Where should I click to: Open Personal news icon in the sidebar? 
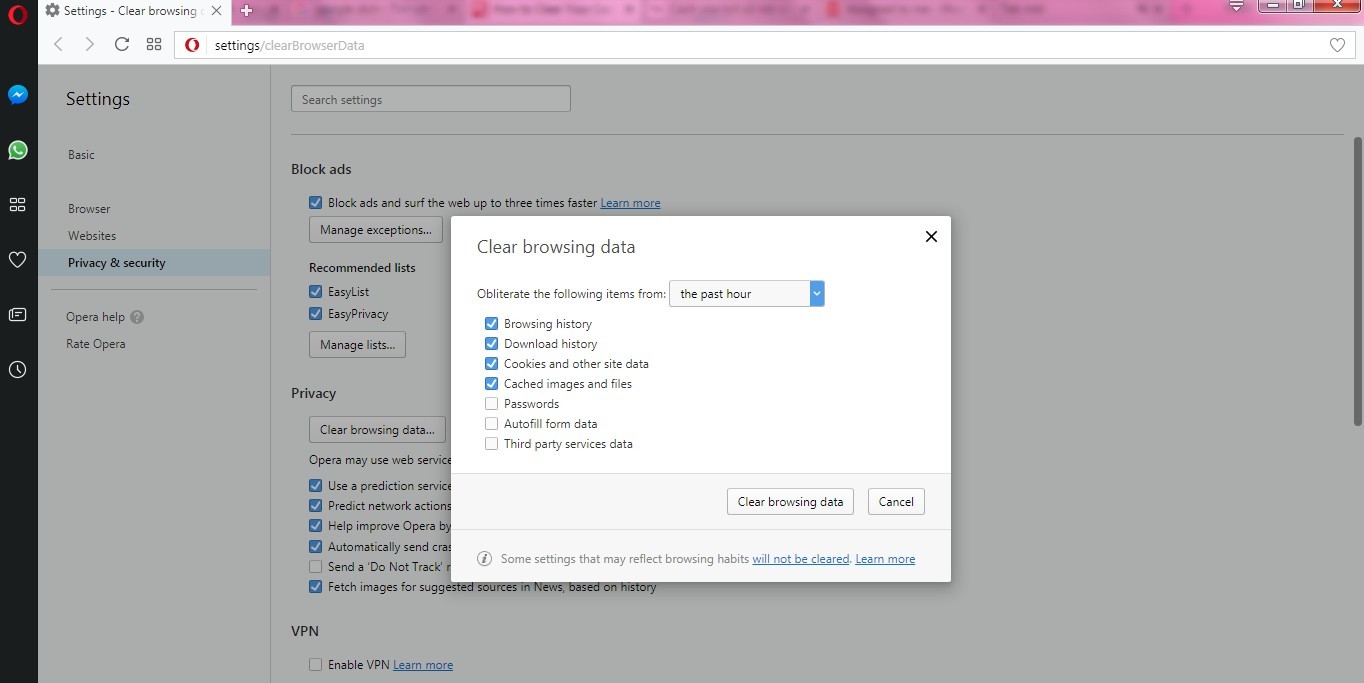(x=17, y=314)
